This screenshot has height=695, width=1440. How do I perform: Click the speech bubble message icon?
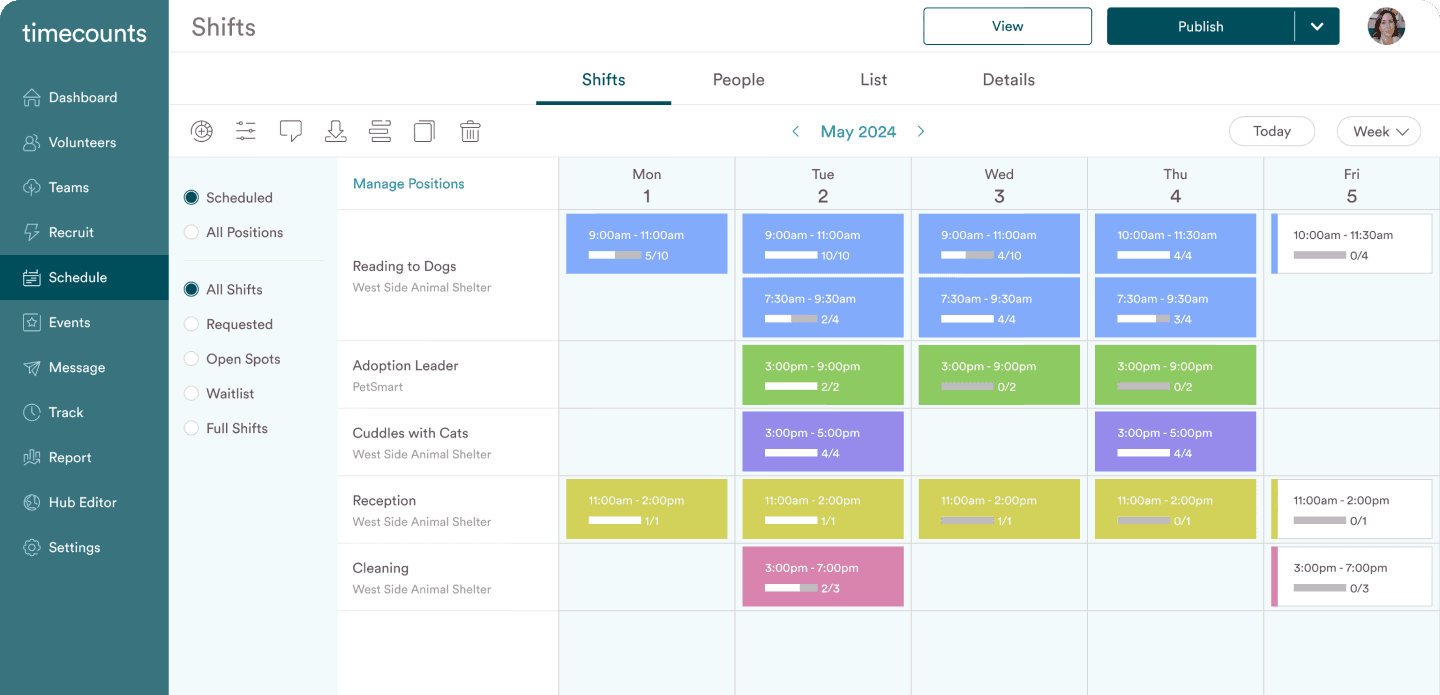click(x=291, y=131)
